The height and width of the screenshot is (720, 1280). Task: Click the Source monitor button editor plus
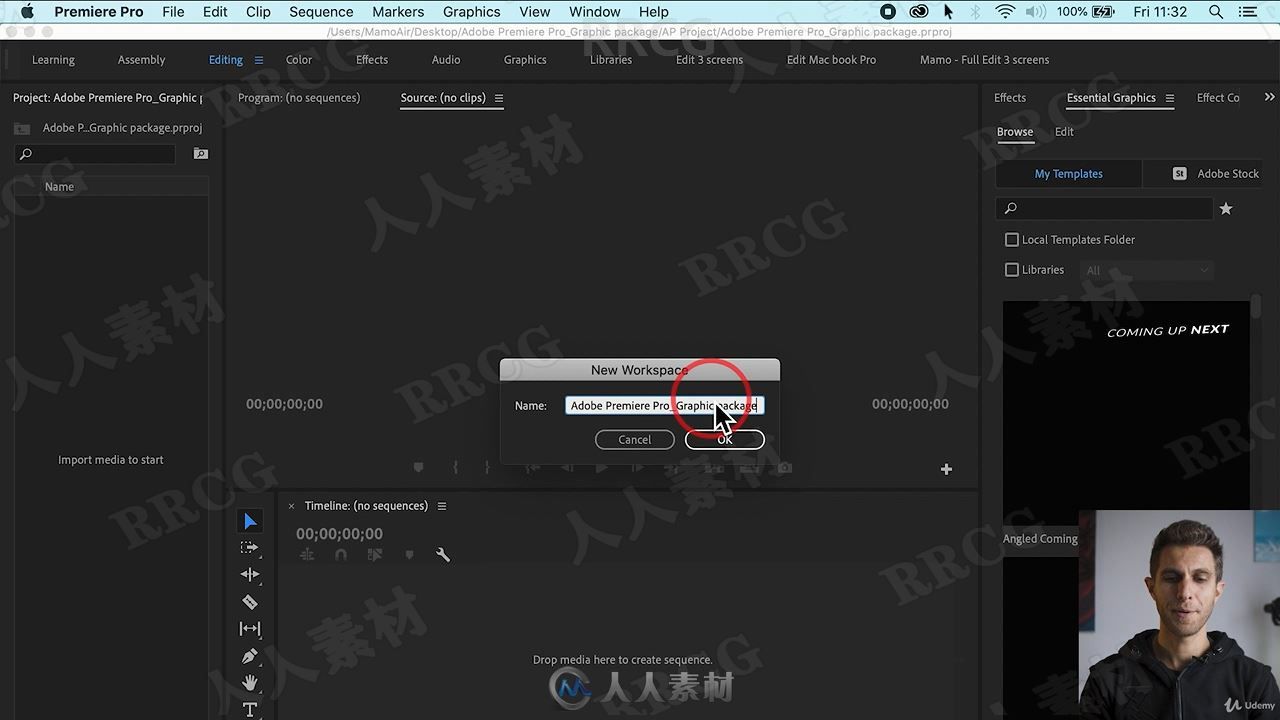coord(946,469)
